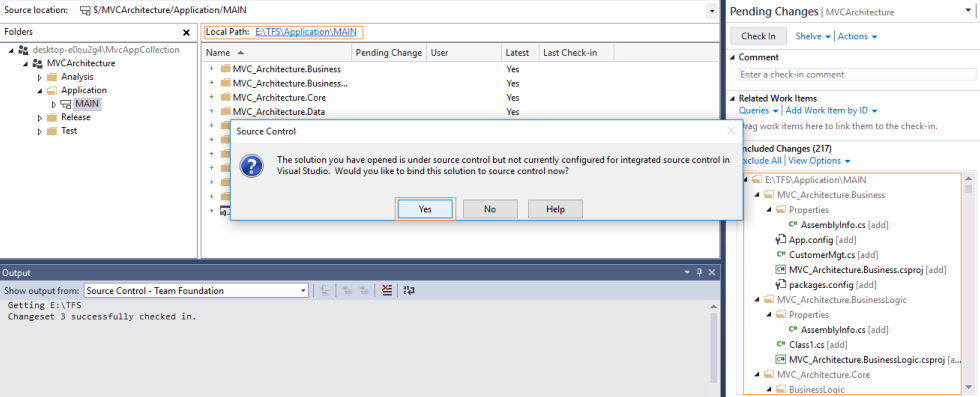
Task: Click the Application folder icon in the tree
Action: click(x=52, y=90)
